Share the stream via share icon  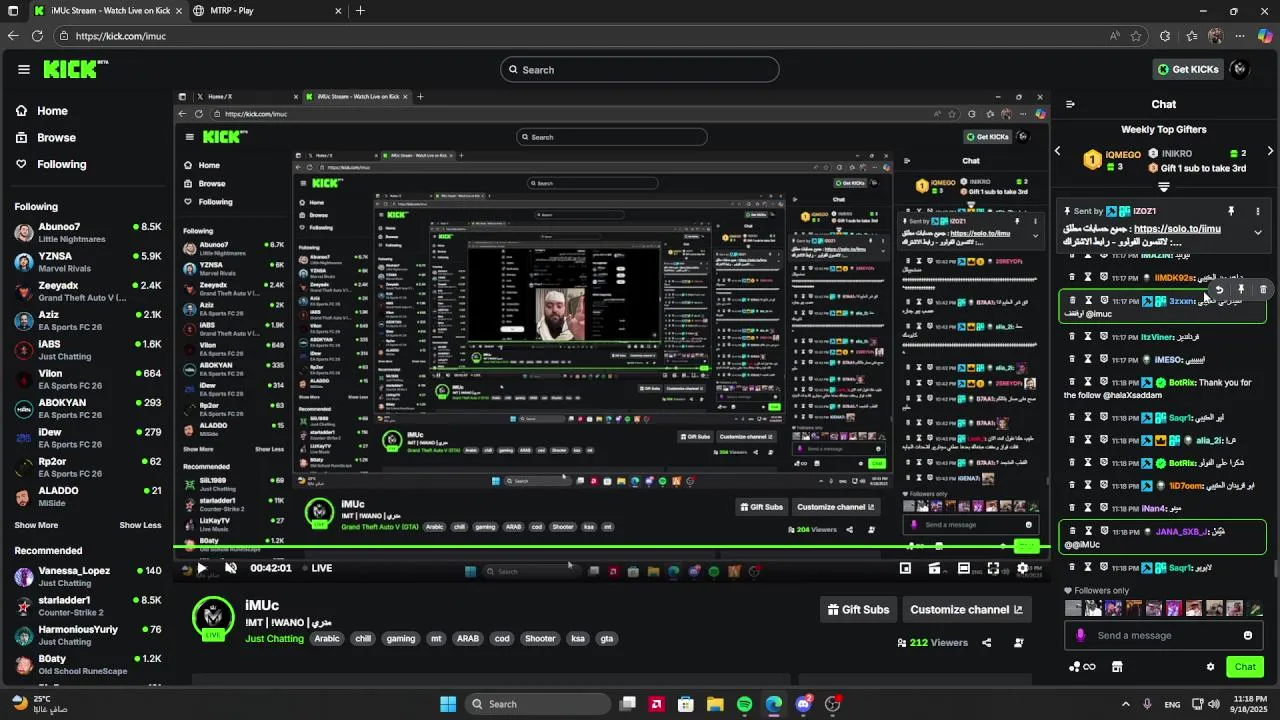click(987, 643)
